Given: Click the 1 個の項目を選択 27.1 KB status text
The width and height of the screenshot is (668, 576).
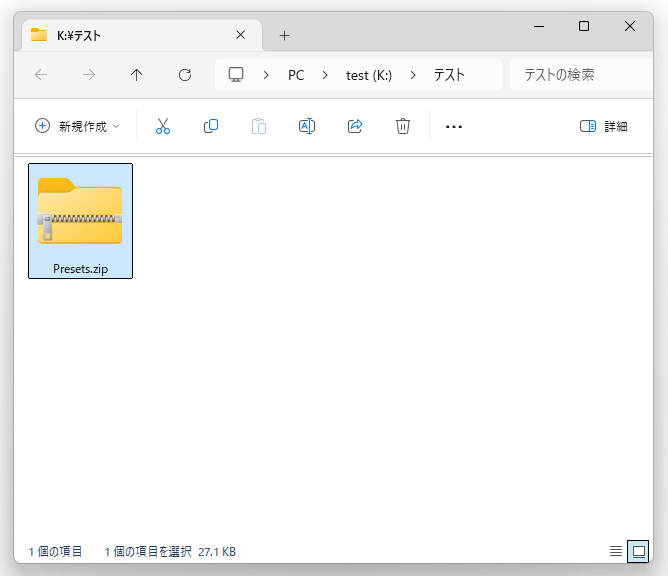Looking at the screenshot, I should pos(170,552).
